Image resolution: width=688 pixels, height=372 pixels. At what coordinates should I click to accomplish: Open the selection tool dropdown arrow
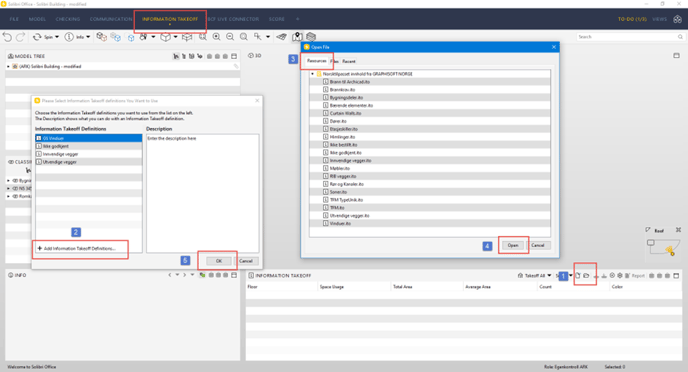pos(268,37)
